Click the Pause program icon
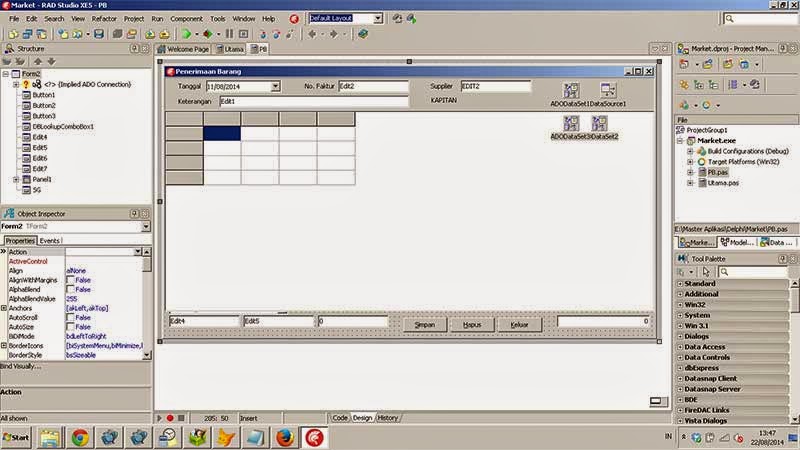The width and height of the screenshot is (800, 450). 230,34
